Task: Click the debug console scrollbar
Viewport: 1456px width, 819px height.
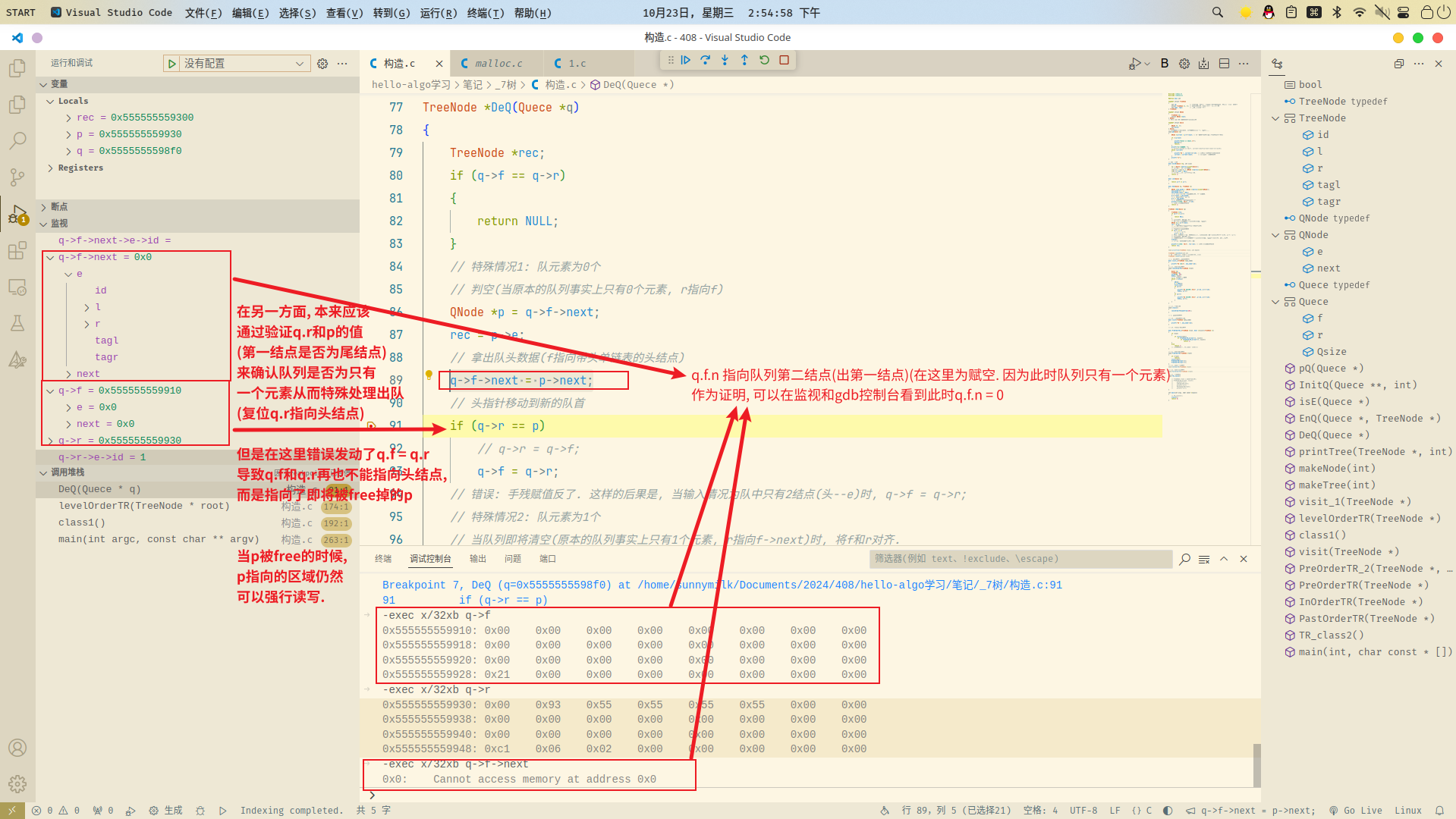Action: coord(1256,764)
